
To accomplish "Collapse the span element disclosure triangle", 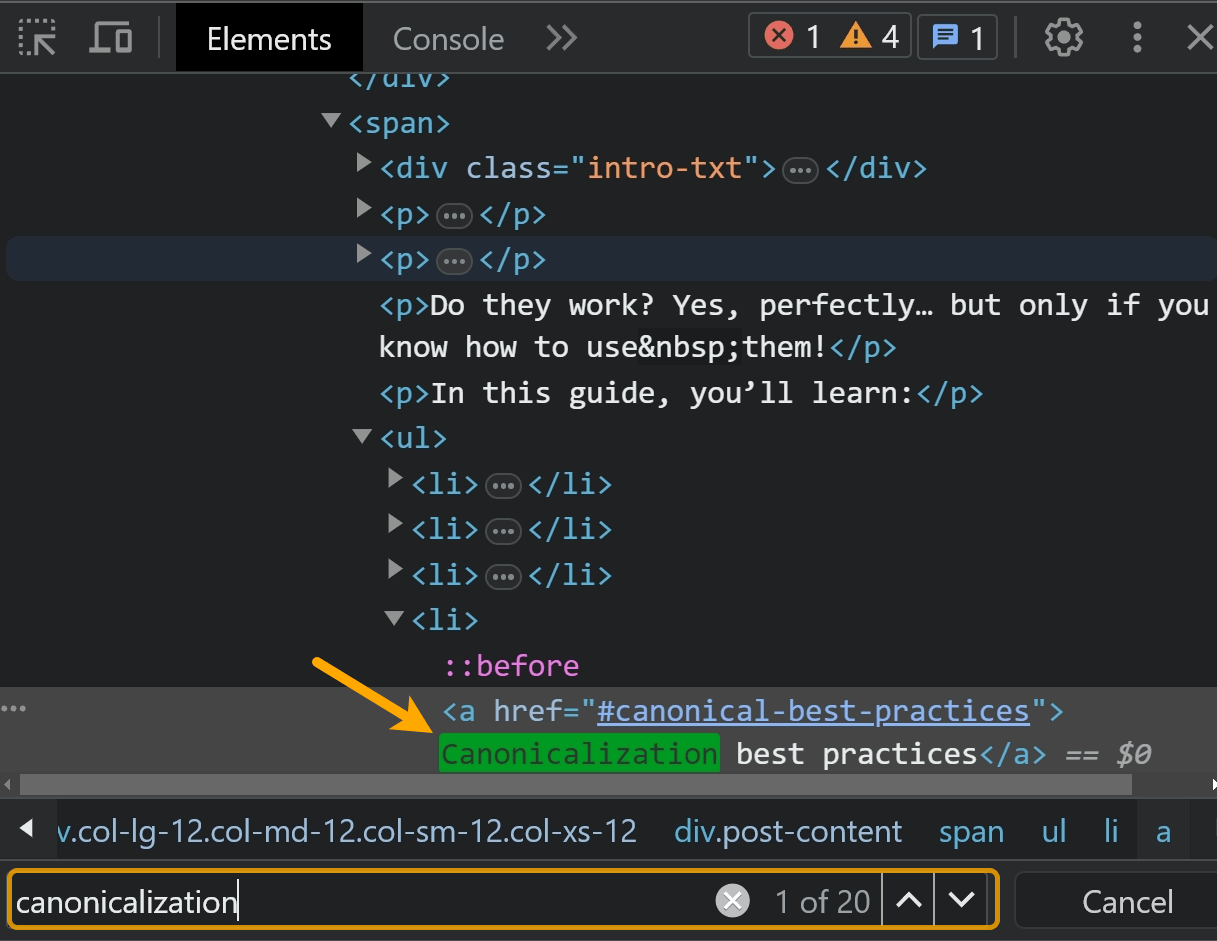I will [330, 120].
